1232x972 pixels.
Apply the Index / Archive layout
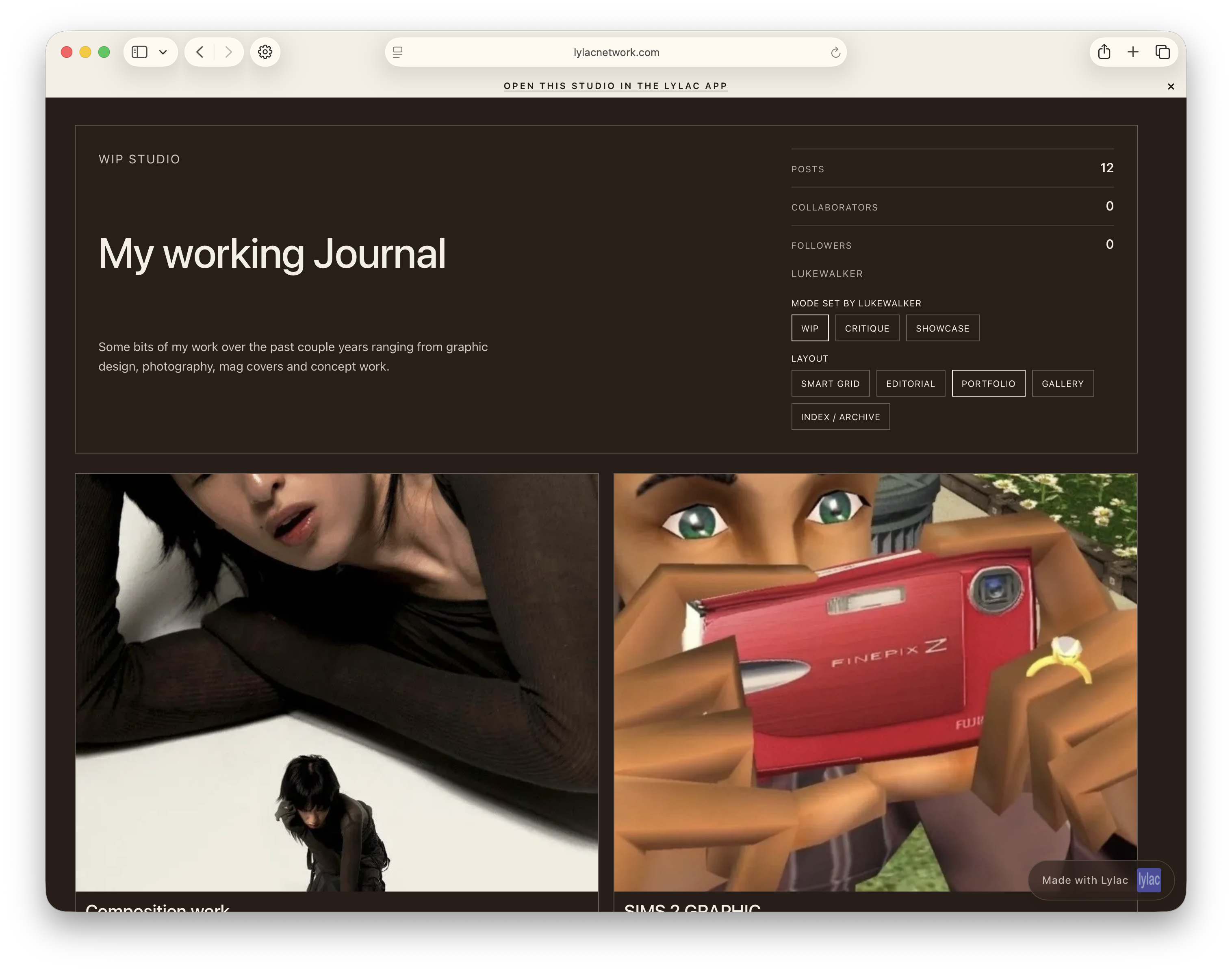[x=840, y=416]
